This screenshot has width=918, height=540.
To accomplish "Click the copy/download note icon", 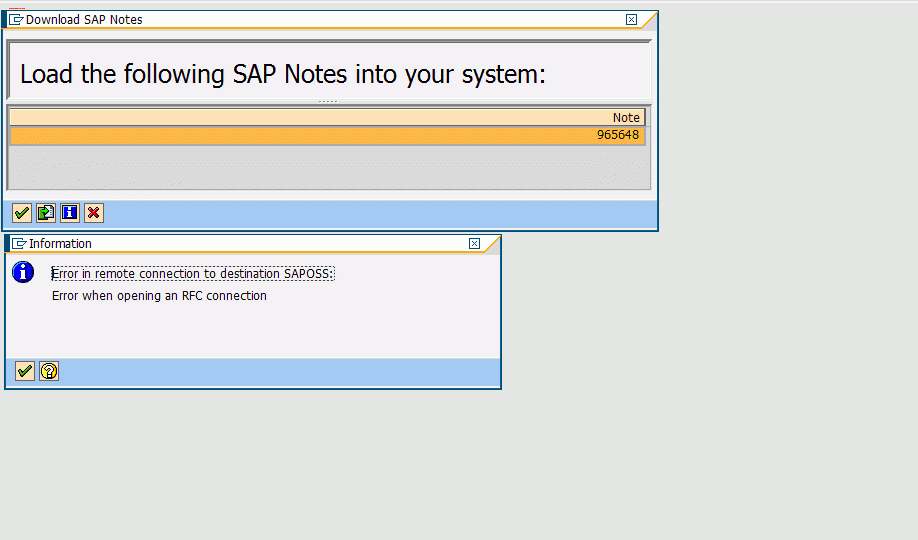I will click(x=46, y=213).
